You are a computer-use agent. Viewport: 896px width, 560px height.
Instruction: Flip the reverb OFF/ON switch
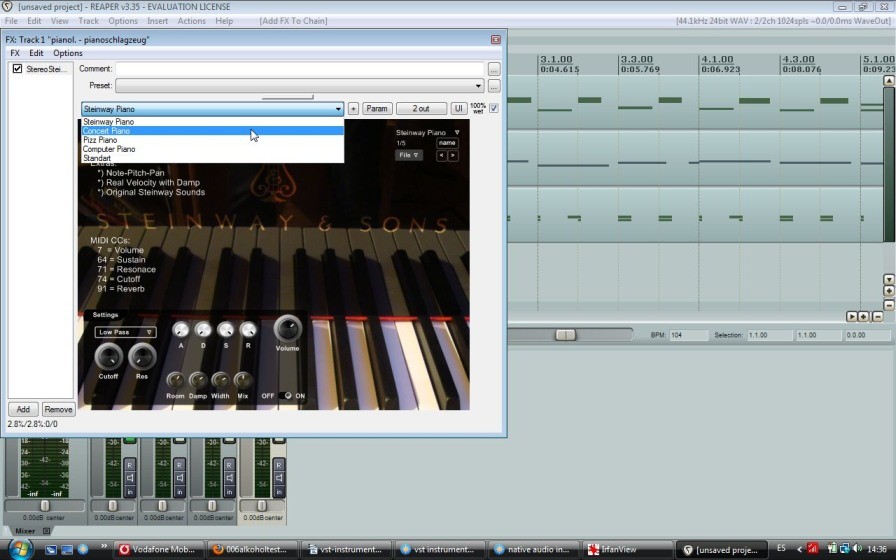click(x=287, y=395)
